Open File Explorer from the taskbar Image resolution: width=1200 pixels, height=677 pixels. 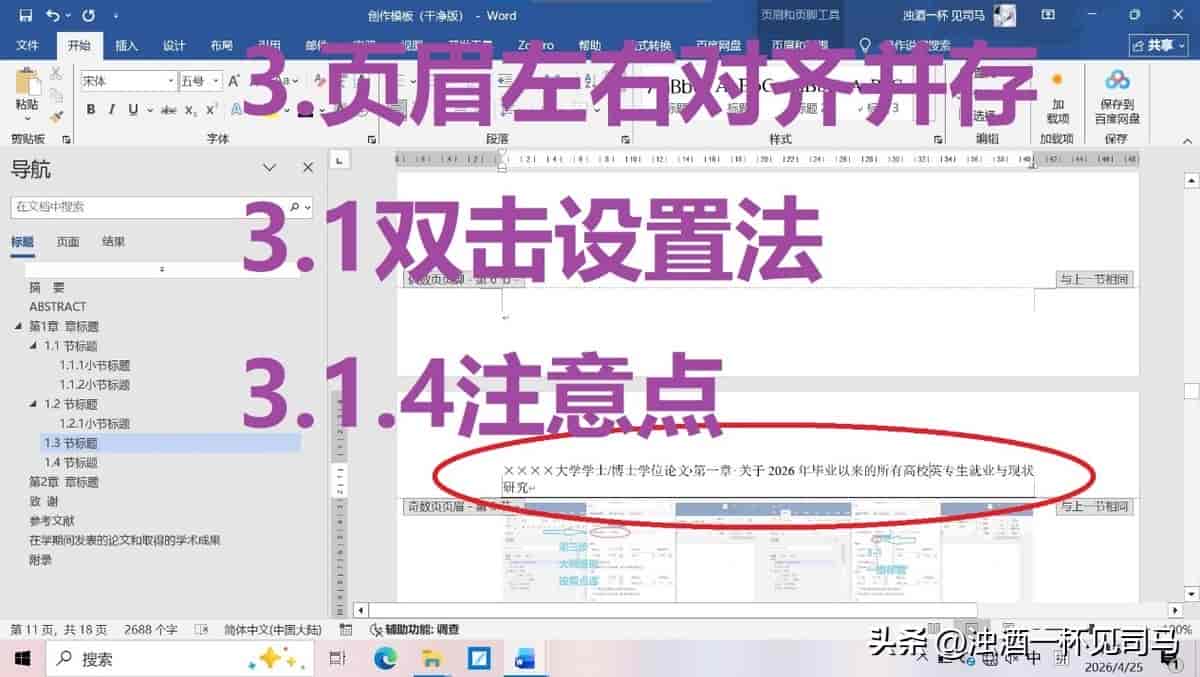(432, 658)
